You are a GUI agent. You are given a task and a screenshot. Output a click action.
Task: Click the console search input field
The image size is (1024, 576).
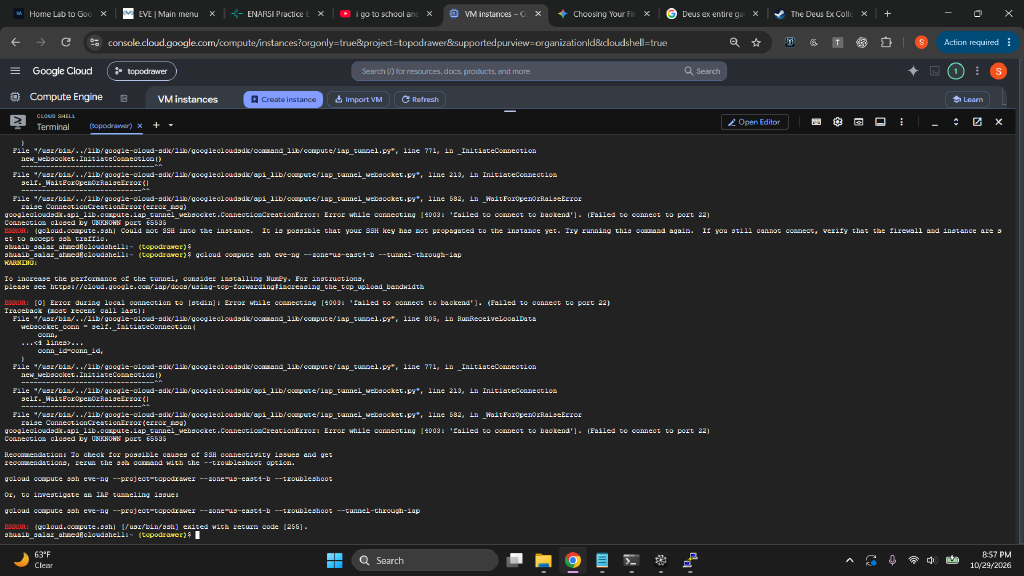pyautogui.click(x=516, y=71)
